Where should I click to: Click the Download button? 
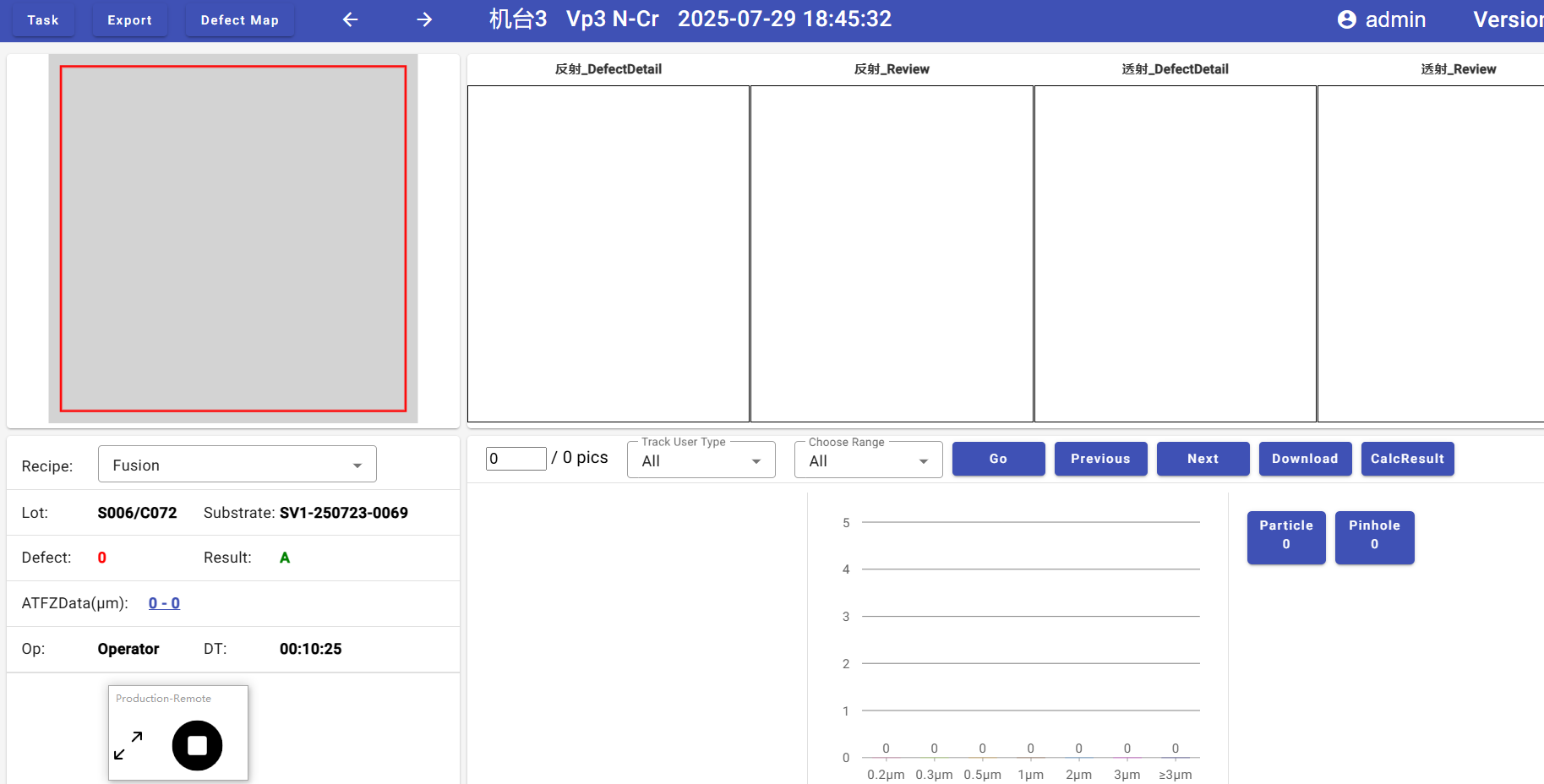pyautogui.click(x=1304, y=459)
